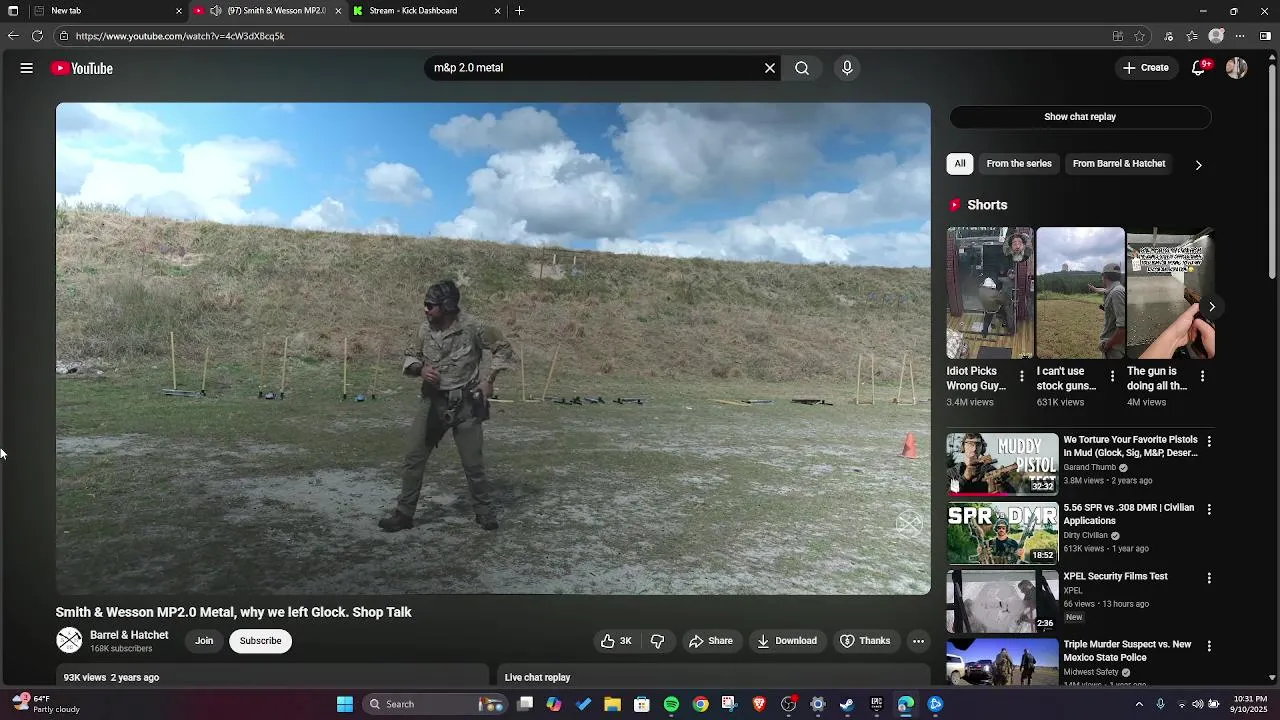Mute the YouTube tab via speaker icon
This screenshot has height=720, width=1280.
point(216,11)
